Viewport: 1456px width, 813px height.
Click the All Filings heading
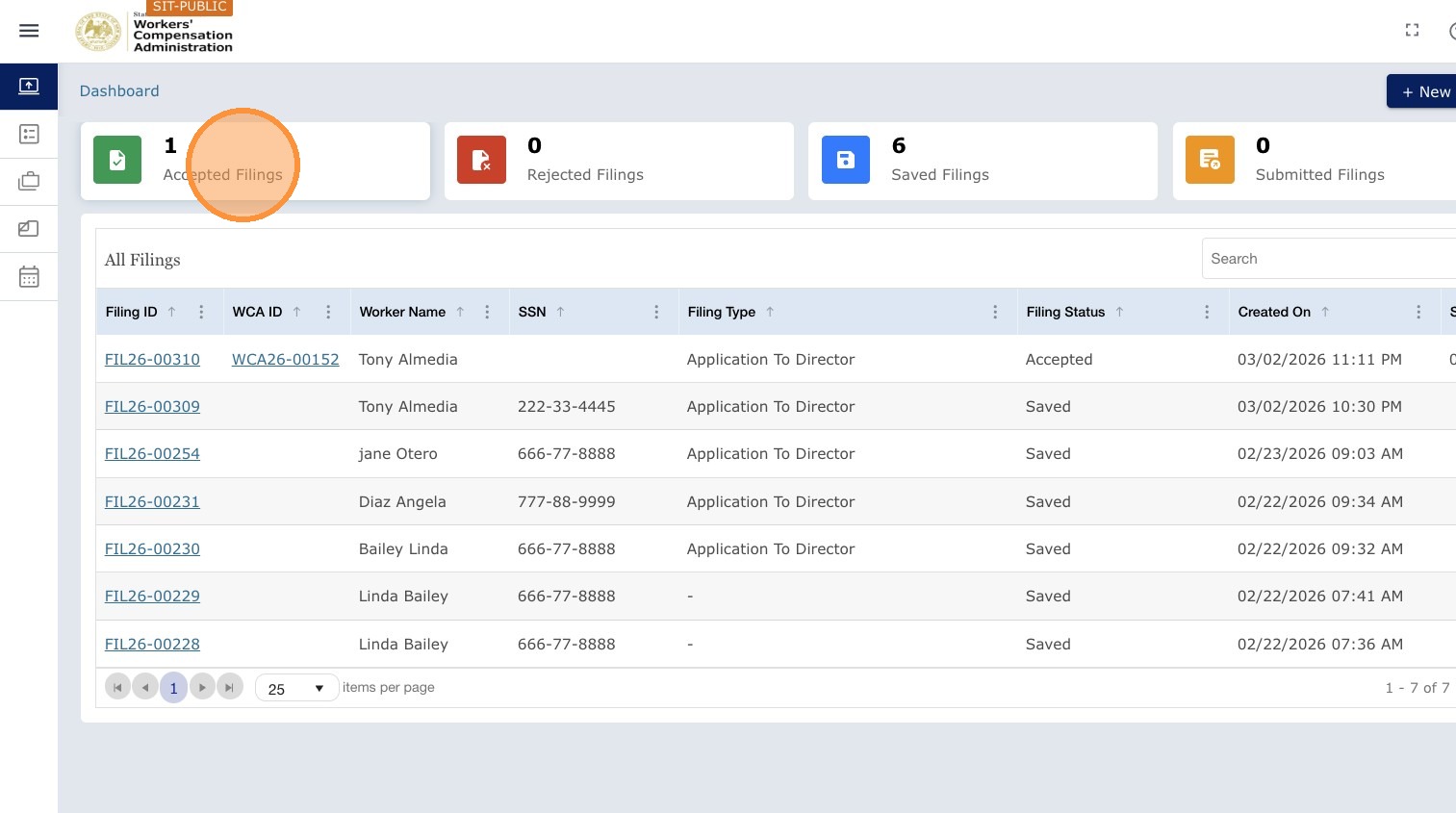[x=142, y=260]
